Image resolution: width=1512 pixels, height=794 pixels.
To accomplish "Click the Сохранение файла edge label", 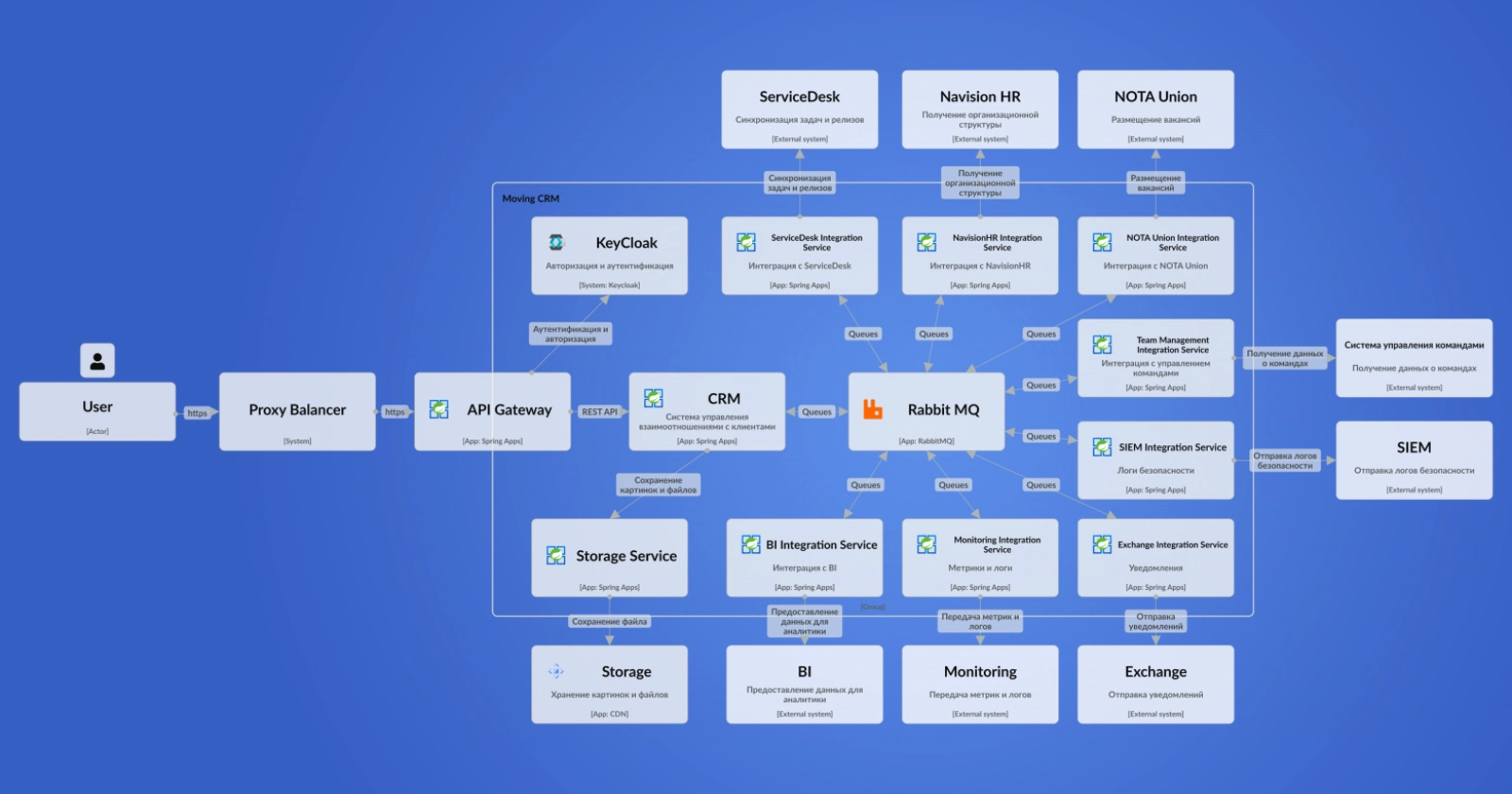I will pos(610,622).
